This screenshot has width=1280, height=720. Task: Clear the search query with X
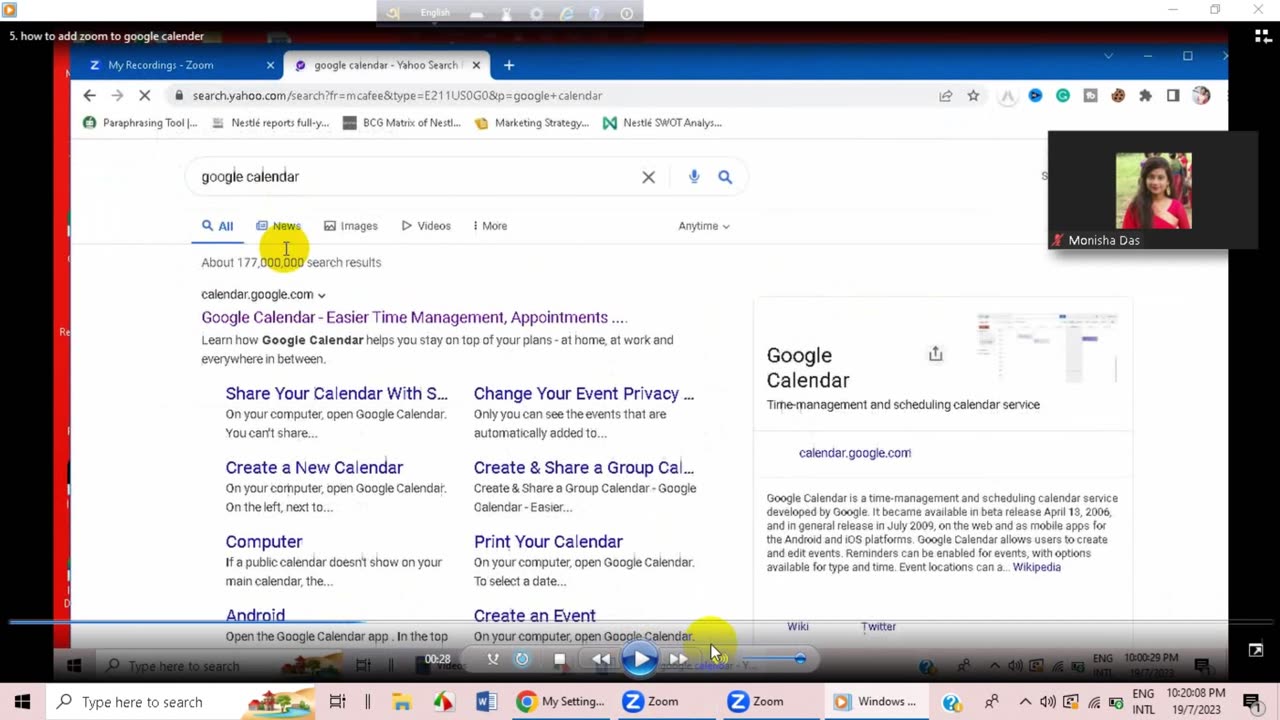click(x=648, y=177)
